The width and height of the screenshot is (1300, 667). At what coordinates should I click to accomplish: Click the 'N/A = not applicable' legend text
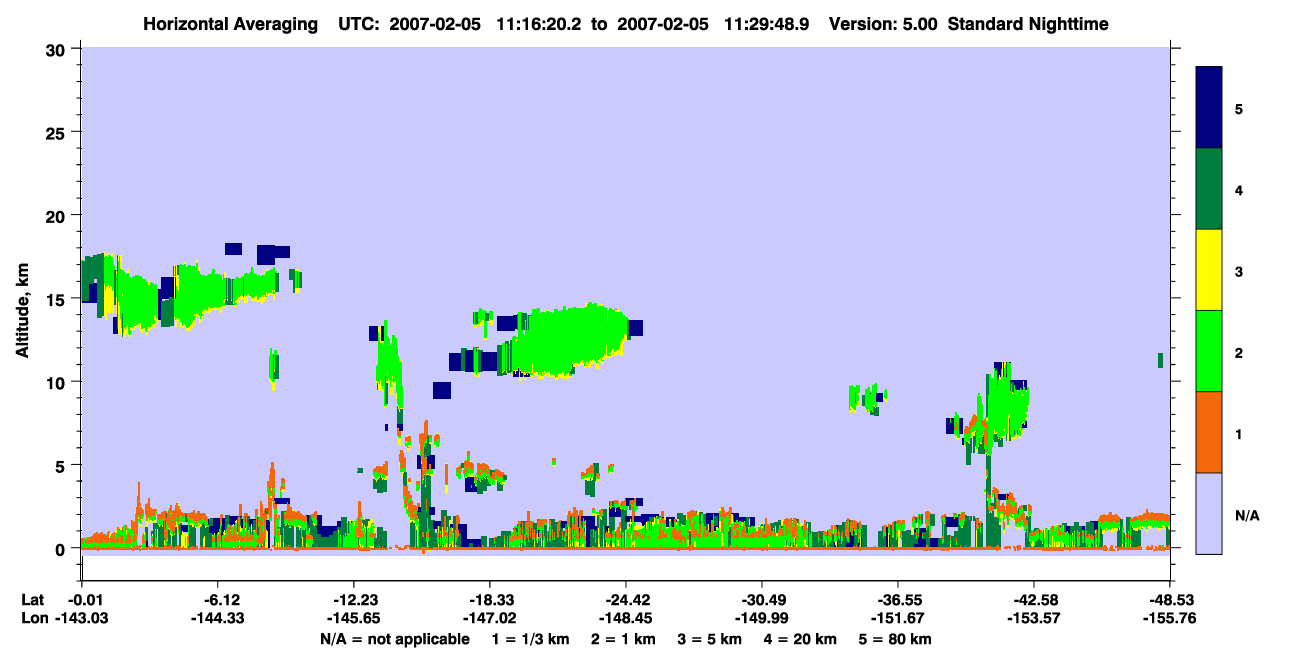pyautogui.click(x=394, y=638)
